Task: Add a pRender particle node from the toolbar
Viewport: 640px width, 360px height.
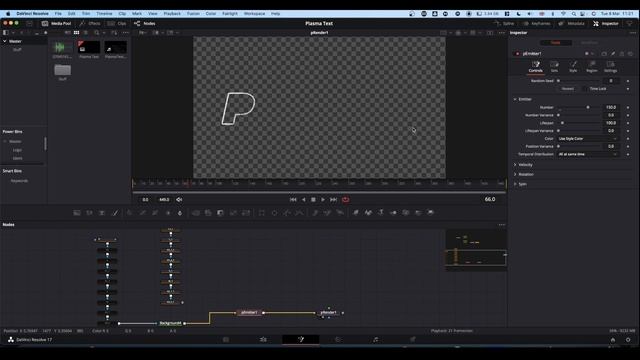Action: point(340,213)
